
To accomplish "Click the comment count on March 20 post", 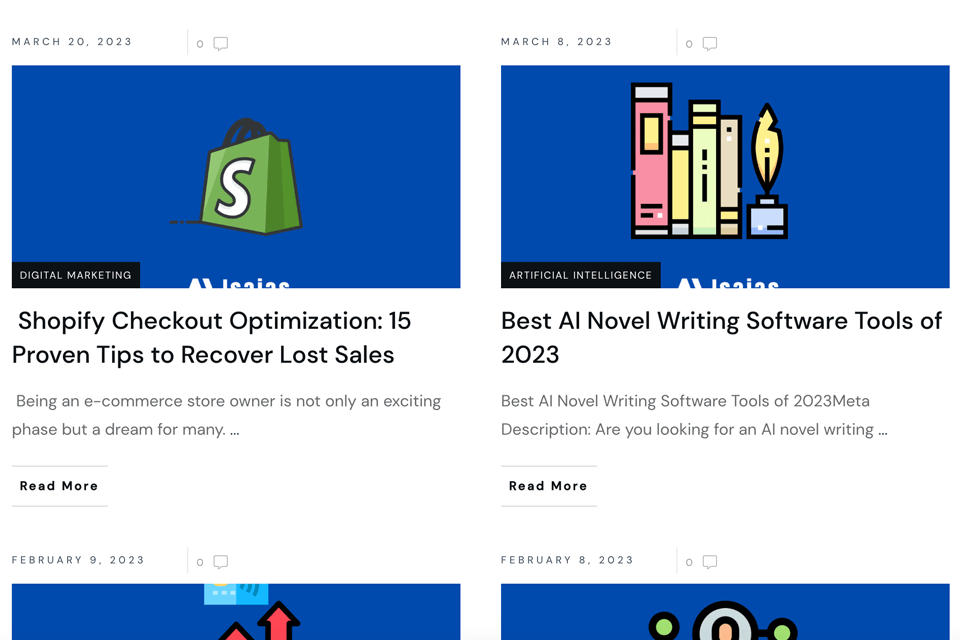I will point(200,44).
